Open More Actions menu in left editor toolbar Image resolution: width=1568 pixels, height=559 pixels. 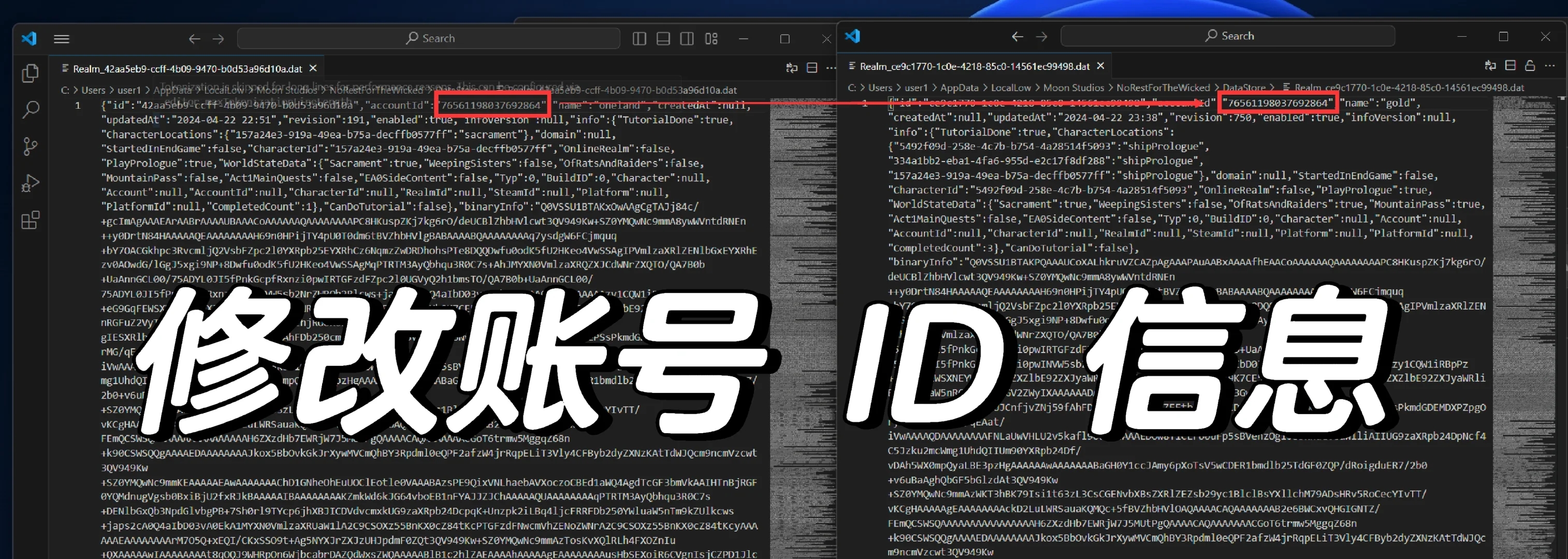tap(831, 67)
